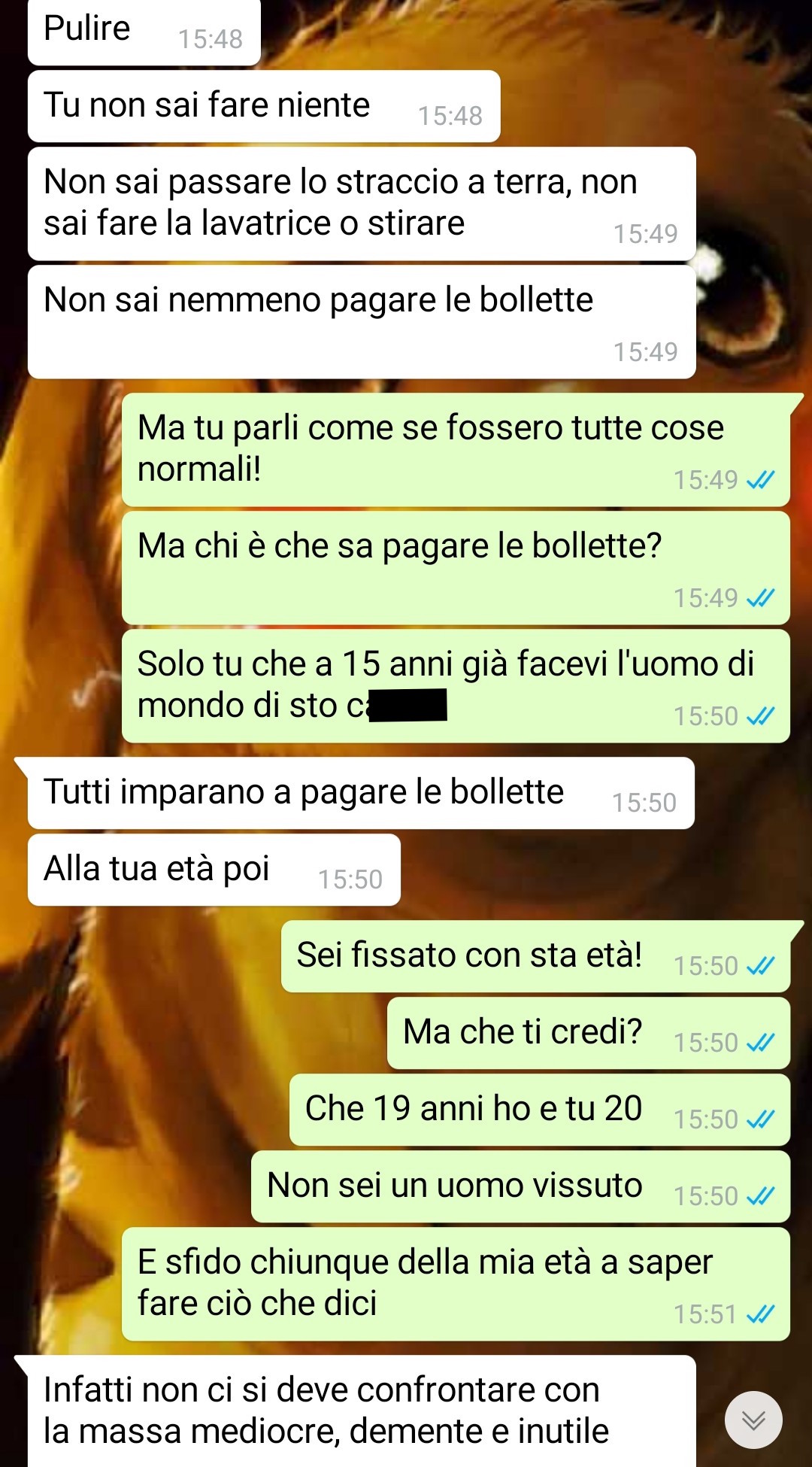This screenshot has width=812, height=1467.
Task: Tap read ticks on 'fare ciò che dici' message
Action: [x=760, y=1314]
